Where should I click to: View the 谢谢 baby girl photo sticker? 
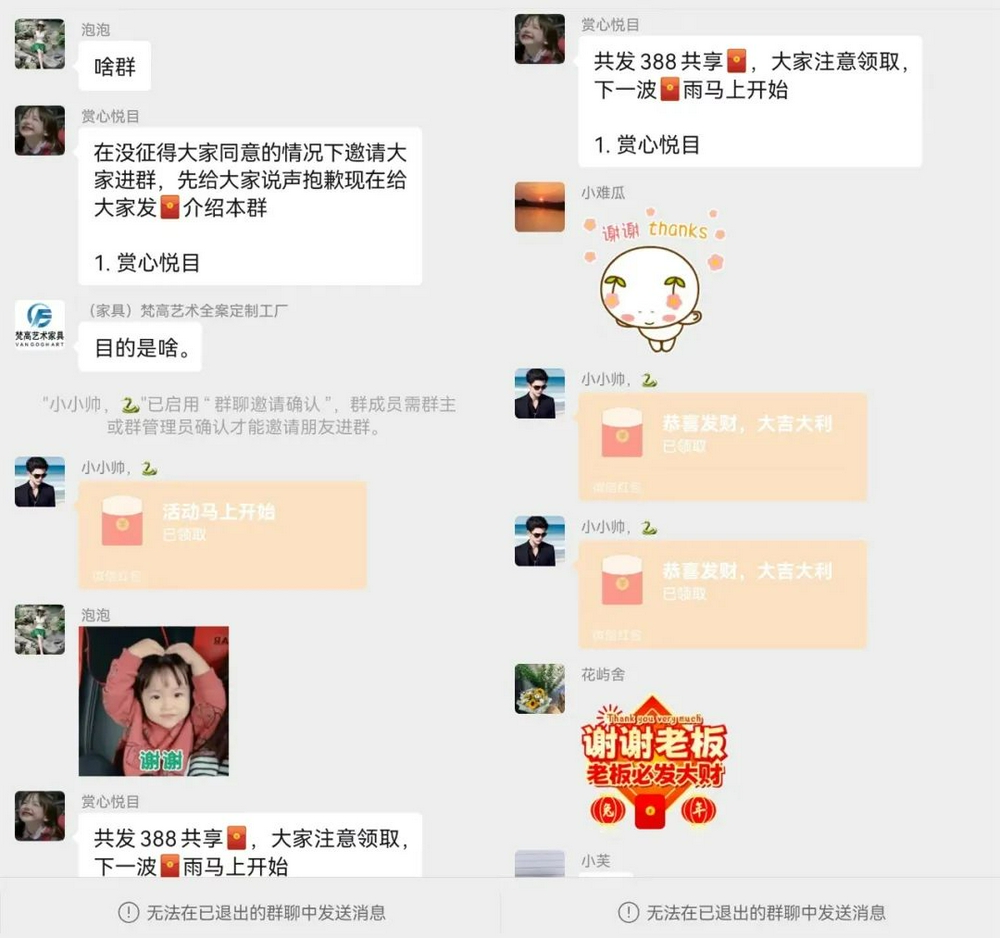point(154,701)
